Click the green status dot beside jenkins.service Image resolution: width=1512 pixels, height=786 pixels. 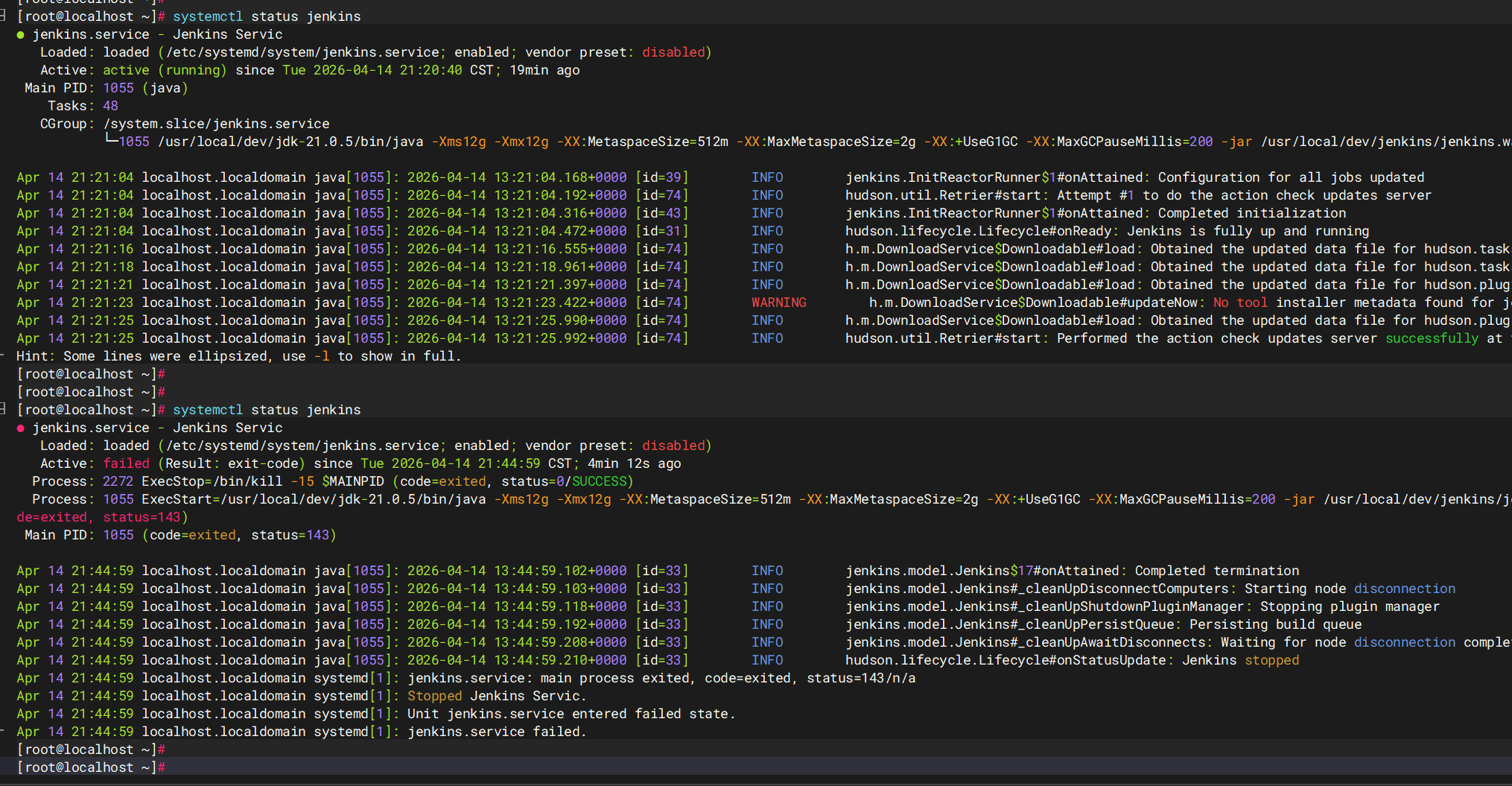(20, 35)
